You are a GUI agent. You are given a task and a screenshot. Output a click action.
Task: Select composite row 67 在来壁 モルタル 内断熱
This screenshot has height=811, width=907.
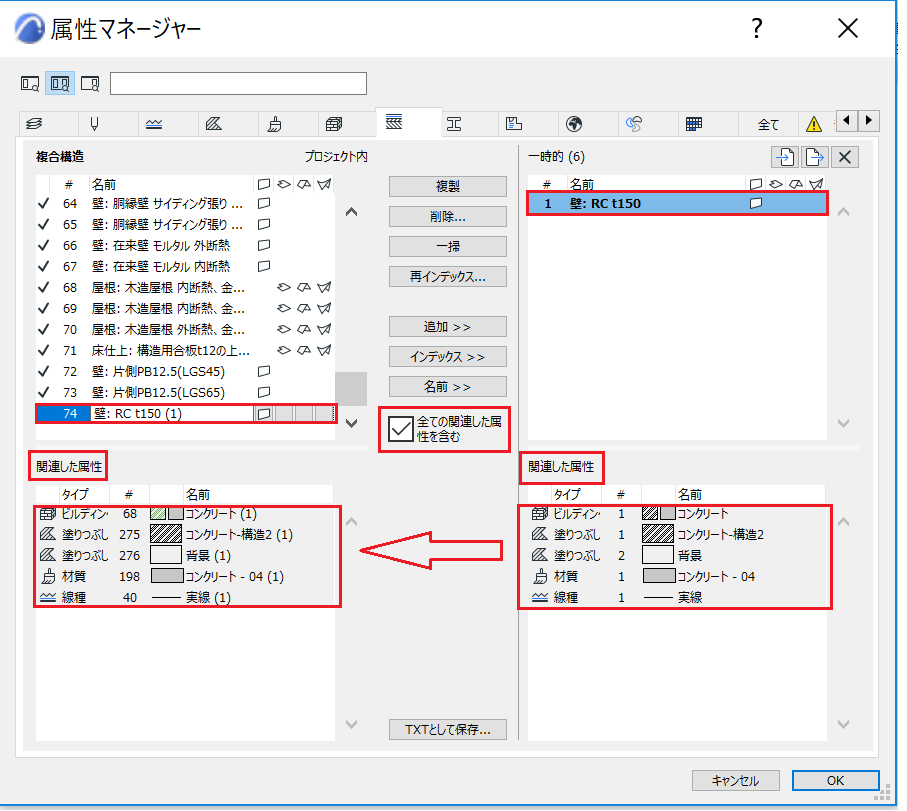click(185, 267)
